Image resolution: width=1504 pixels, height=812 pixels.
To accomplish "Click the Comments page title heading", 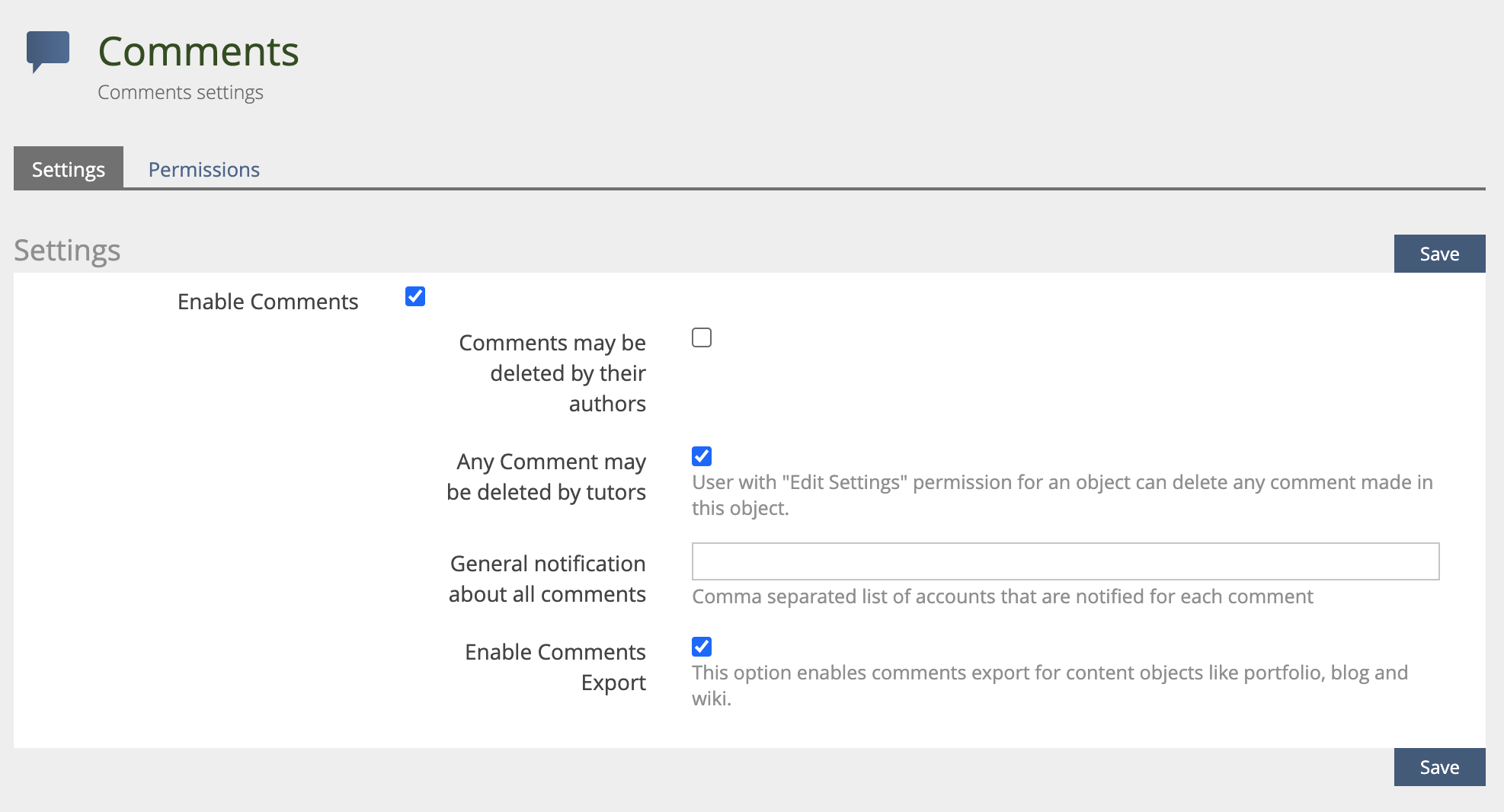I will [x=198, y=52].
